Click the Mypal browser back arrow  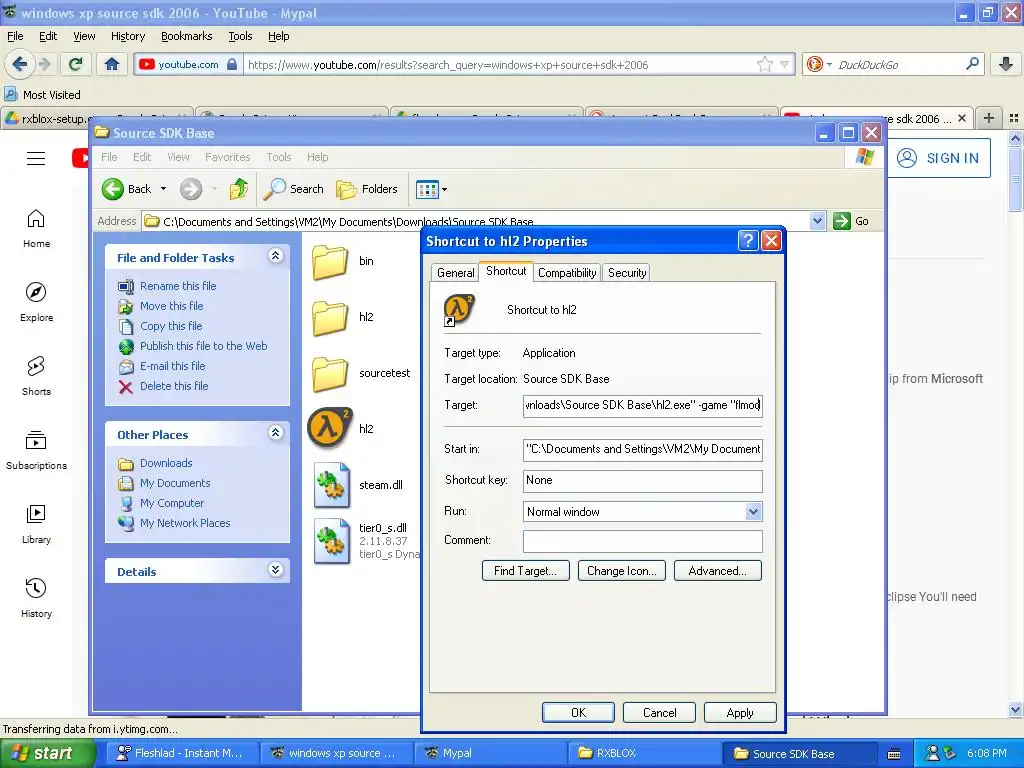coord(19,64)
